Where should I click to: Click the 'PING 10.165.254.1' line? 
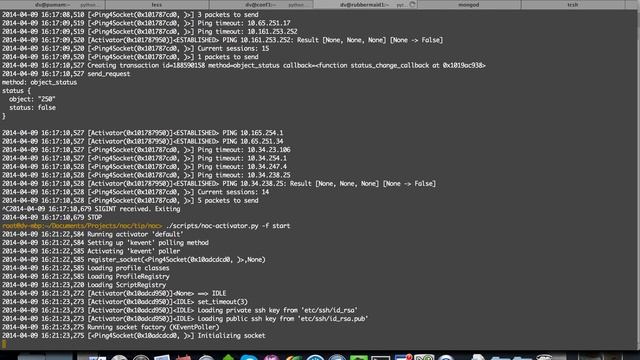(x=142, y=133)
